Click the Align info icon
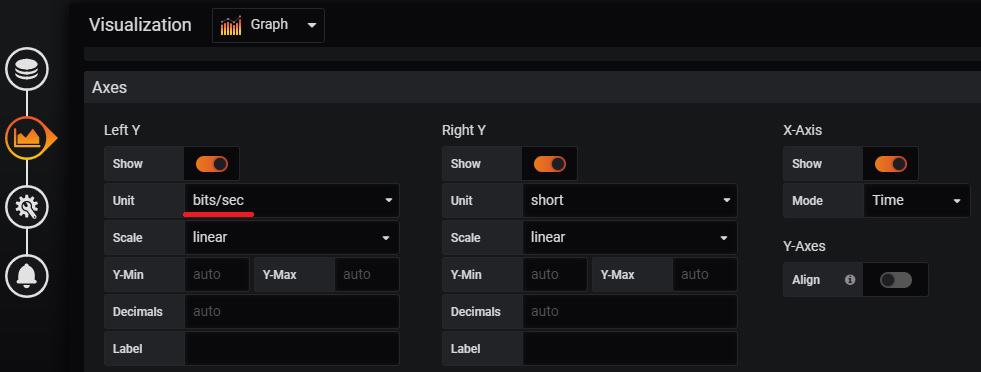The height and width of the screenshot is (372, 981). point(850,279)
